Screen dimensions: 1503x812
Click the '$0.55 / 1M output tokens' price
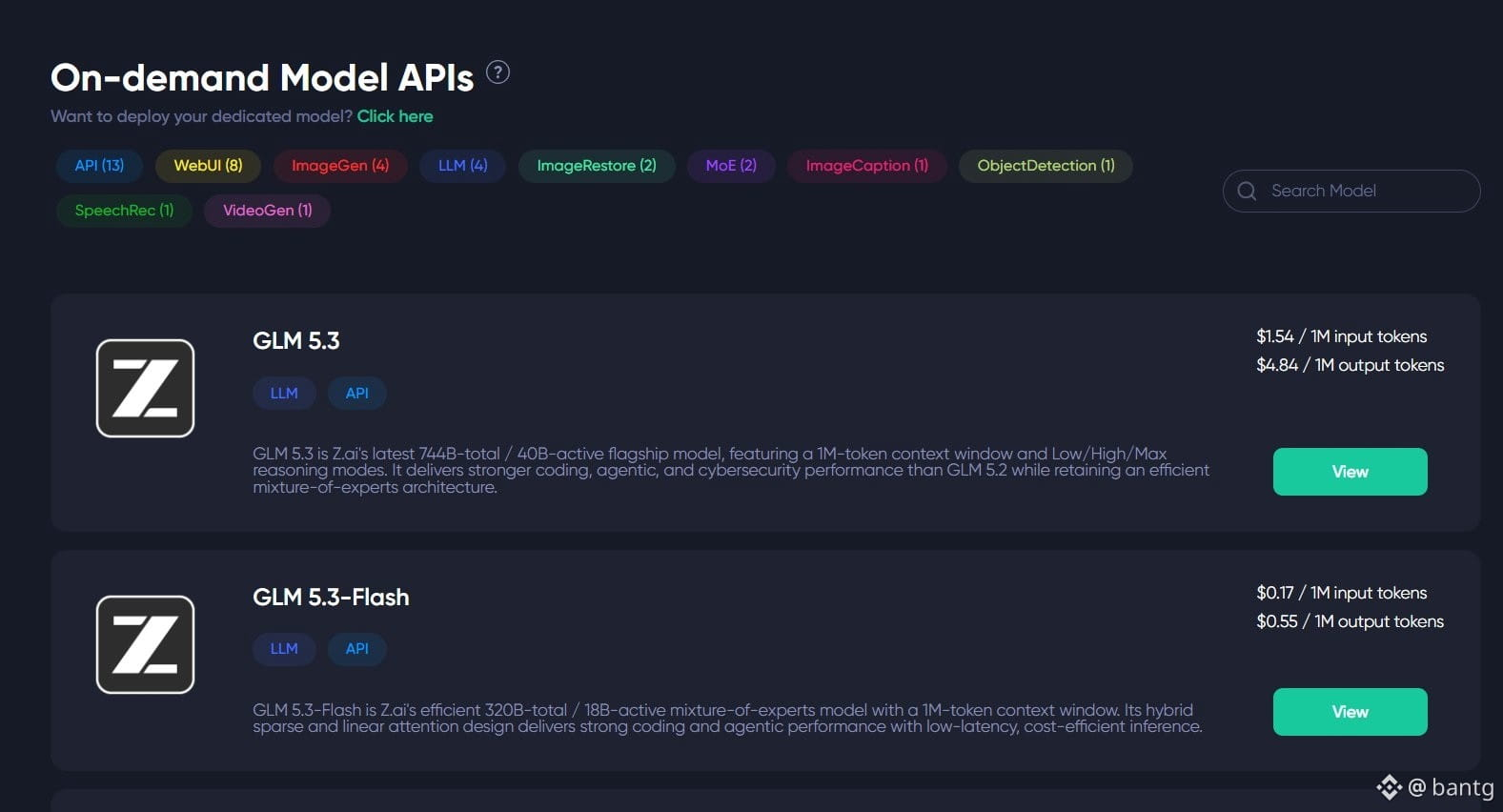[x=1350, y=621]
